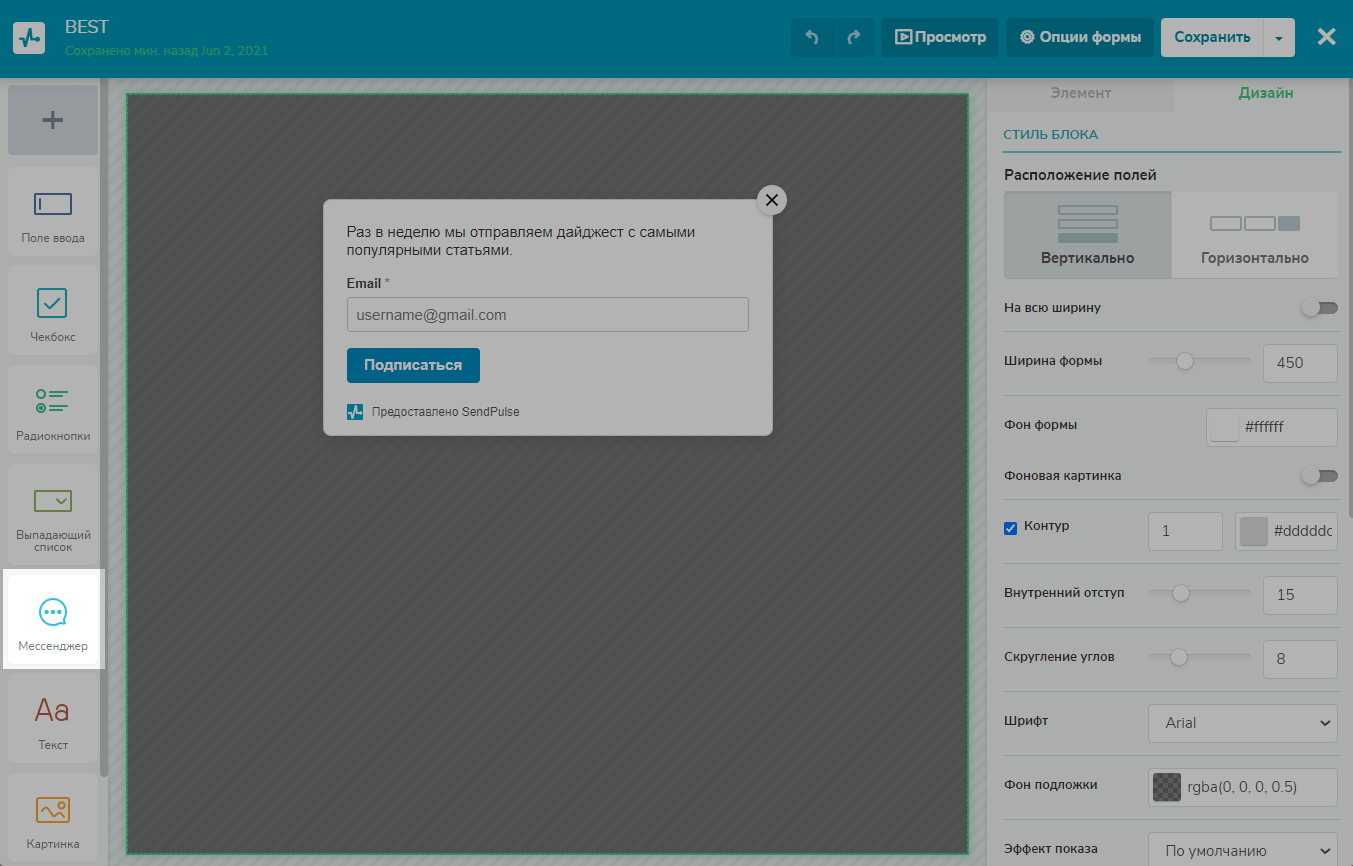Viewport: 1353px width, 866px height.
Task: Close the popup form preview
Action: [771, 200]
